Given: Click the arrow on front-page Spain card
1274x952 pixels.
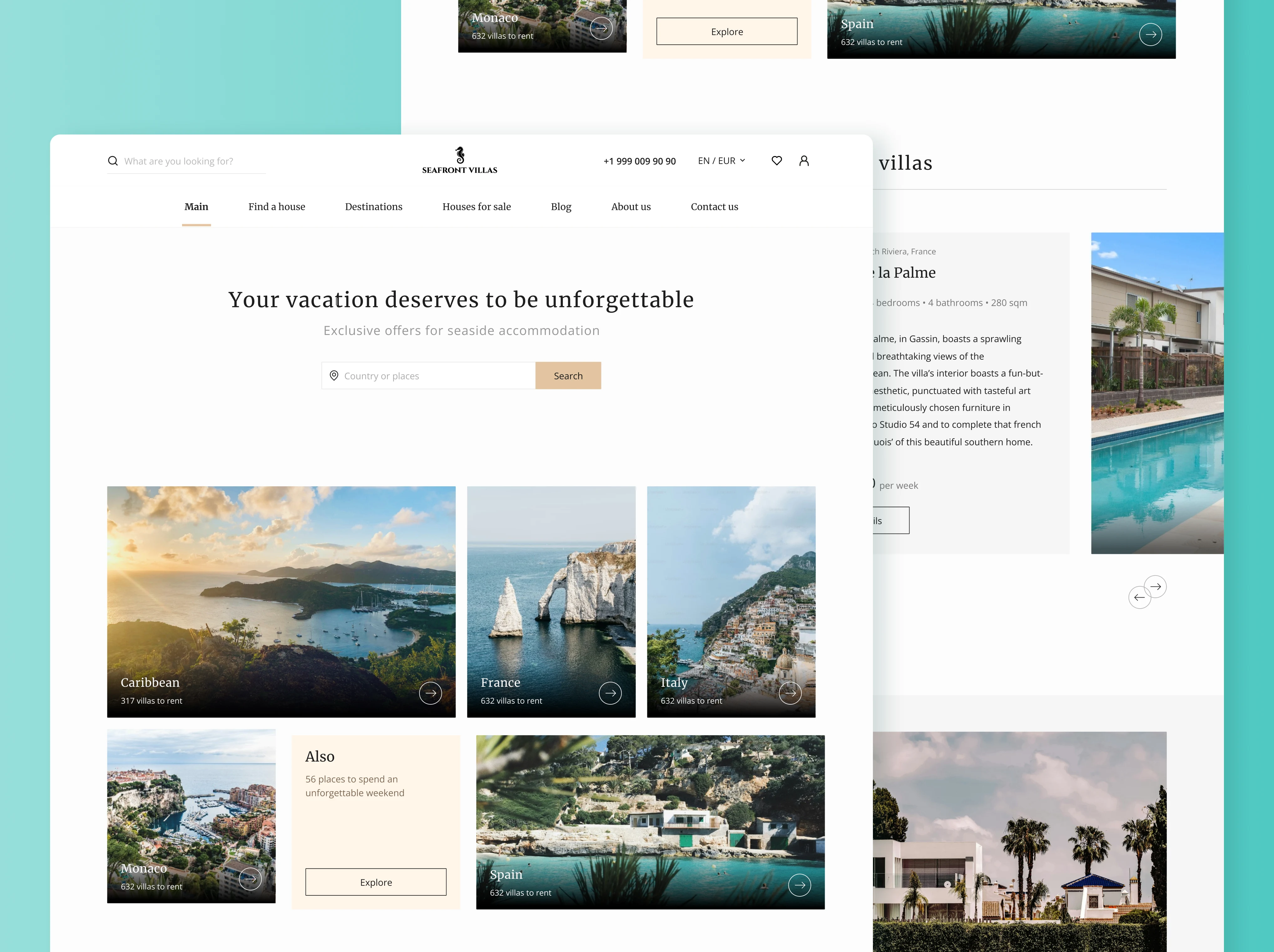Looking at the screenshot, I should click(799, 885).
